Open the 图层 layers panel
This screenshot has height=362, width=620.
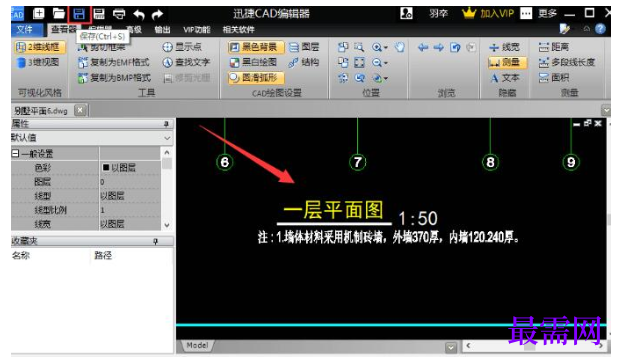coord(304,47)
